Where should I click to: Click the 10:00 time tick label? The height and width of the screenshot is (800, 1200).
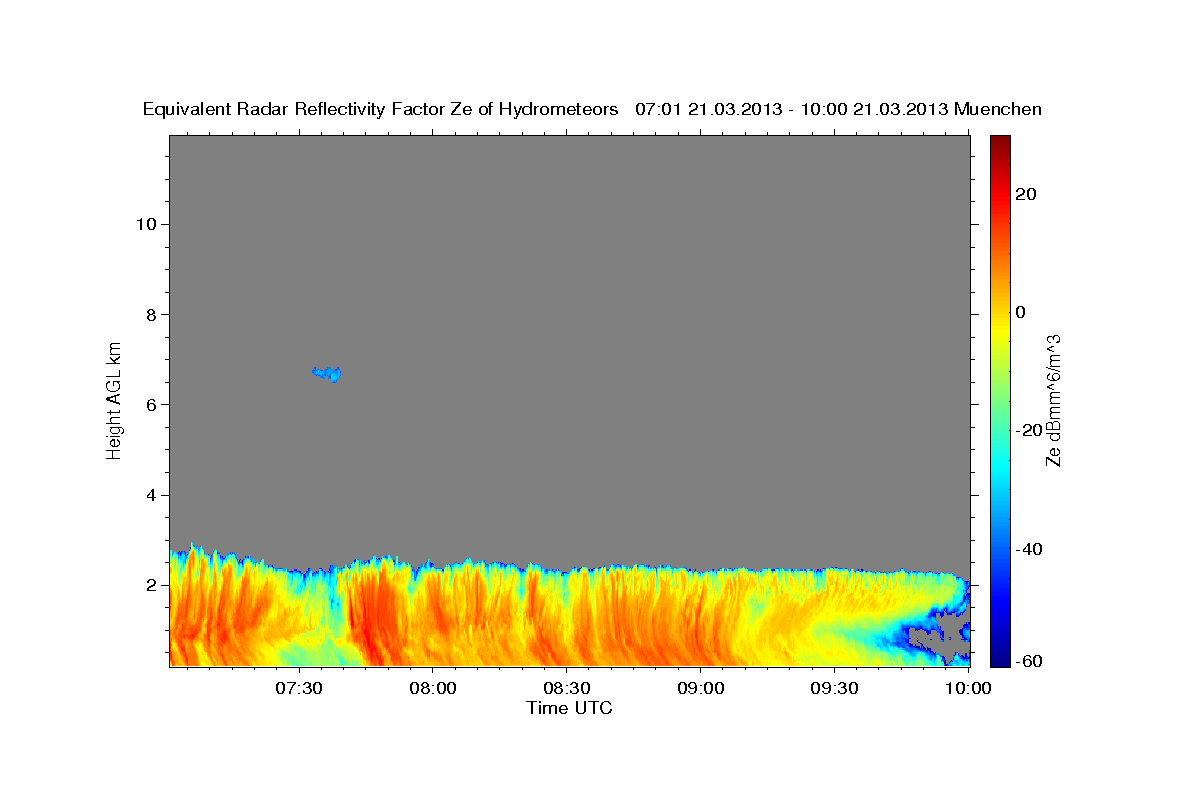click(967, 688)
